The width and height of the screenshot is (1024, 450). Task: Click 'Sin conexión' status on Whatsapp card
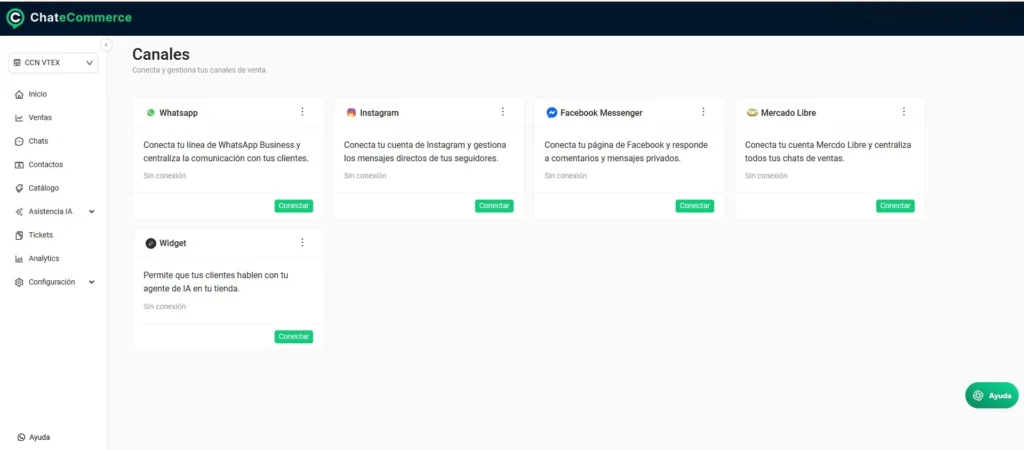pos(165,176)
